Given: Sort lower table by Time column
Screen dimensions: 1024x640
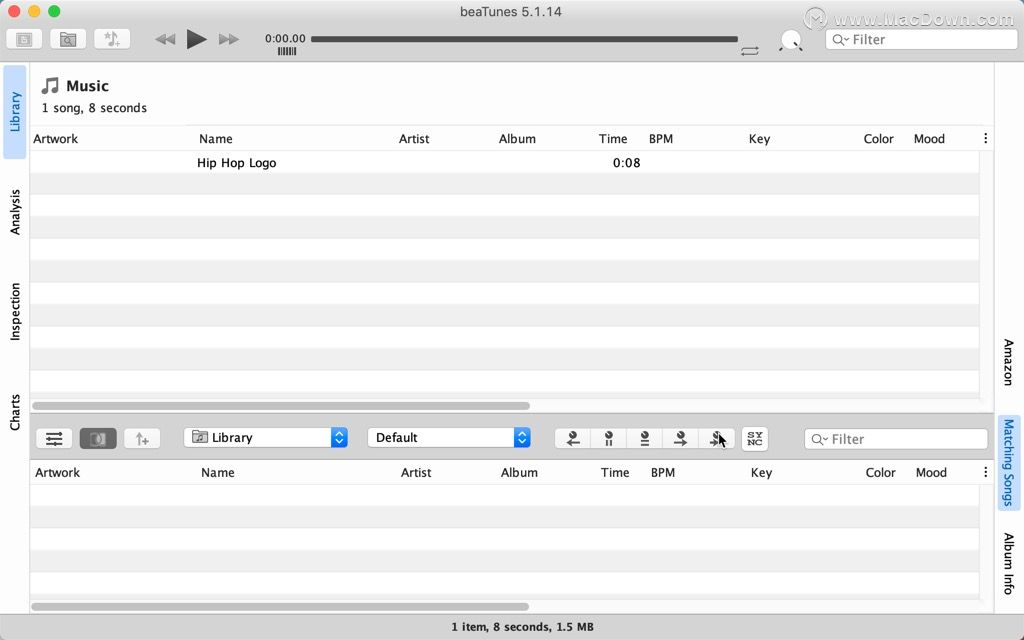Looking at the screenshot, I should 615,472.
